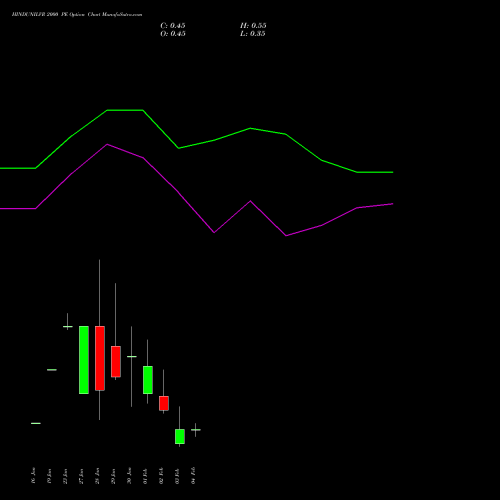Click the doji candle for 04 Feb
The width and height of the screenshot is (500, 500).
196,430
